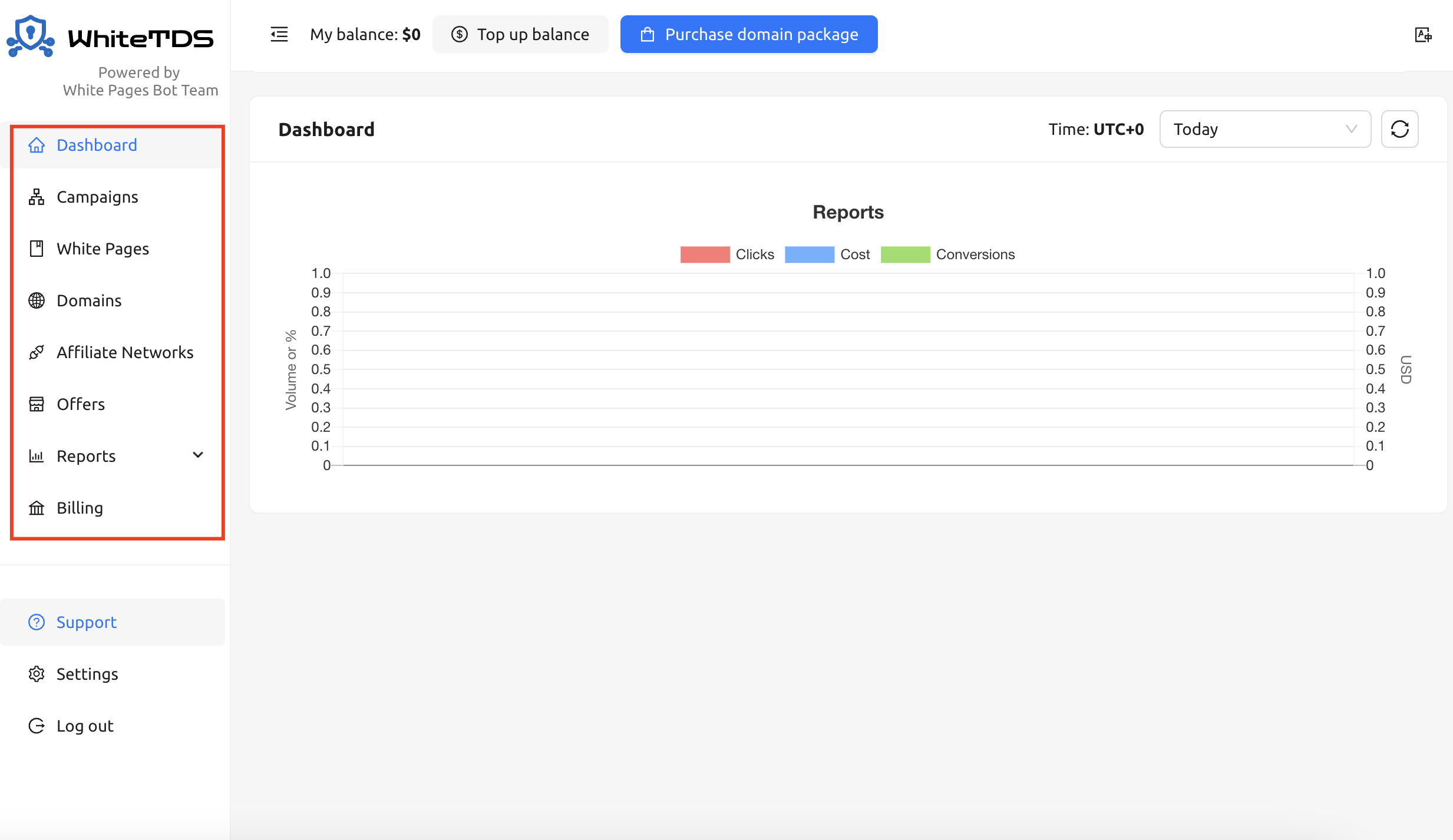Screen dimensions: 1453x840
Task: Open the Support link
Action: 113,622
